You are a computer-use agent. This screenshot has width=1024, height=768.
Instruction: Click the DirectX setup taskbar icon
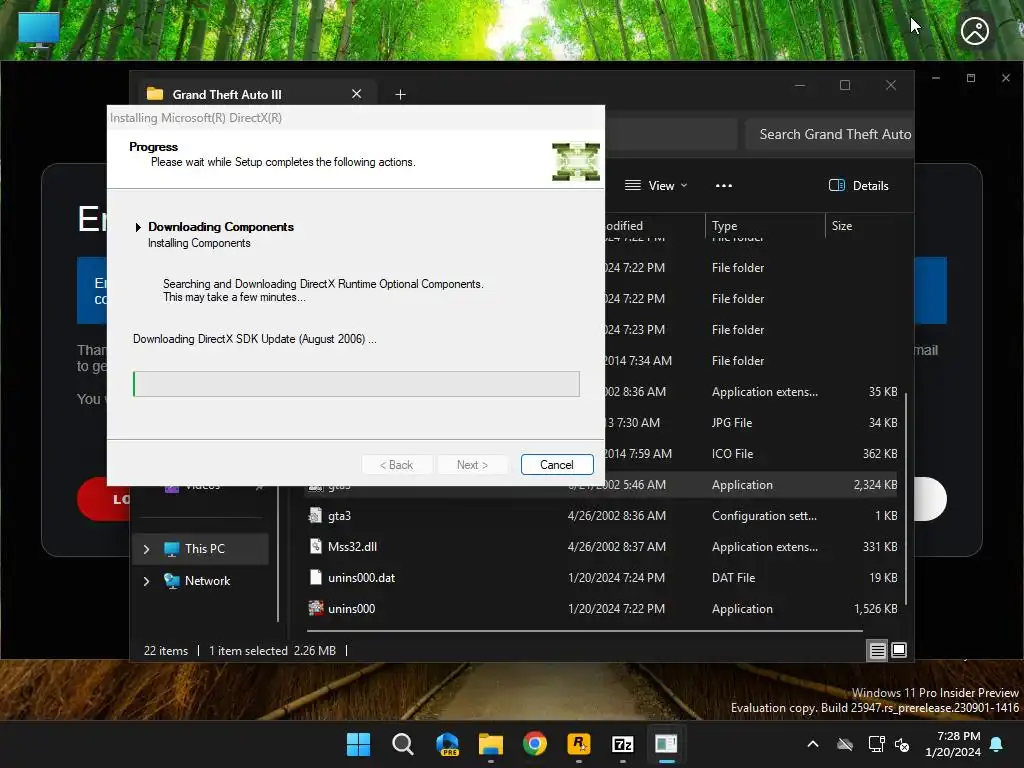point(666,744)
